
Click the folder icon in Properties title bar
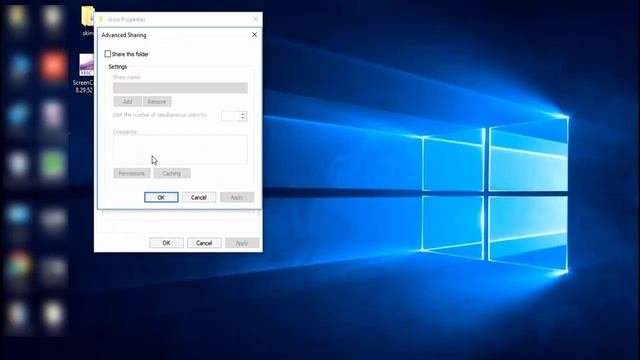point(101,19)
